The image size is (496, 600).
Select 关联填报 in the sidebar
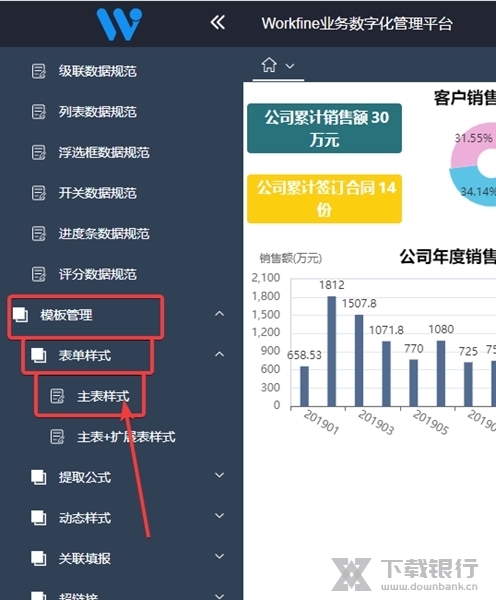[85, 558]
